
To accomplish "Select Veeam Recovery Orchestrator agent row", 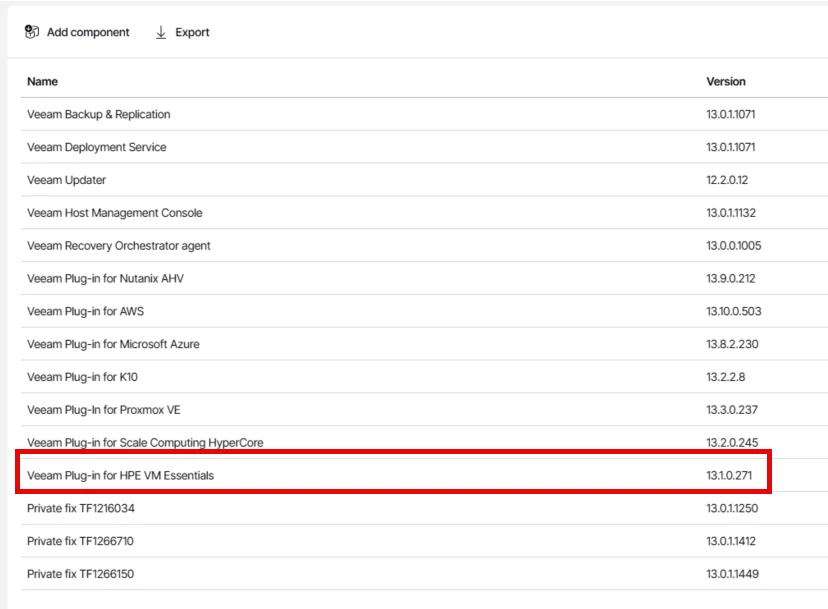I will pos(119,246).
